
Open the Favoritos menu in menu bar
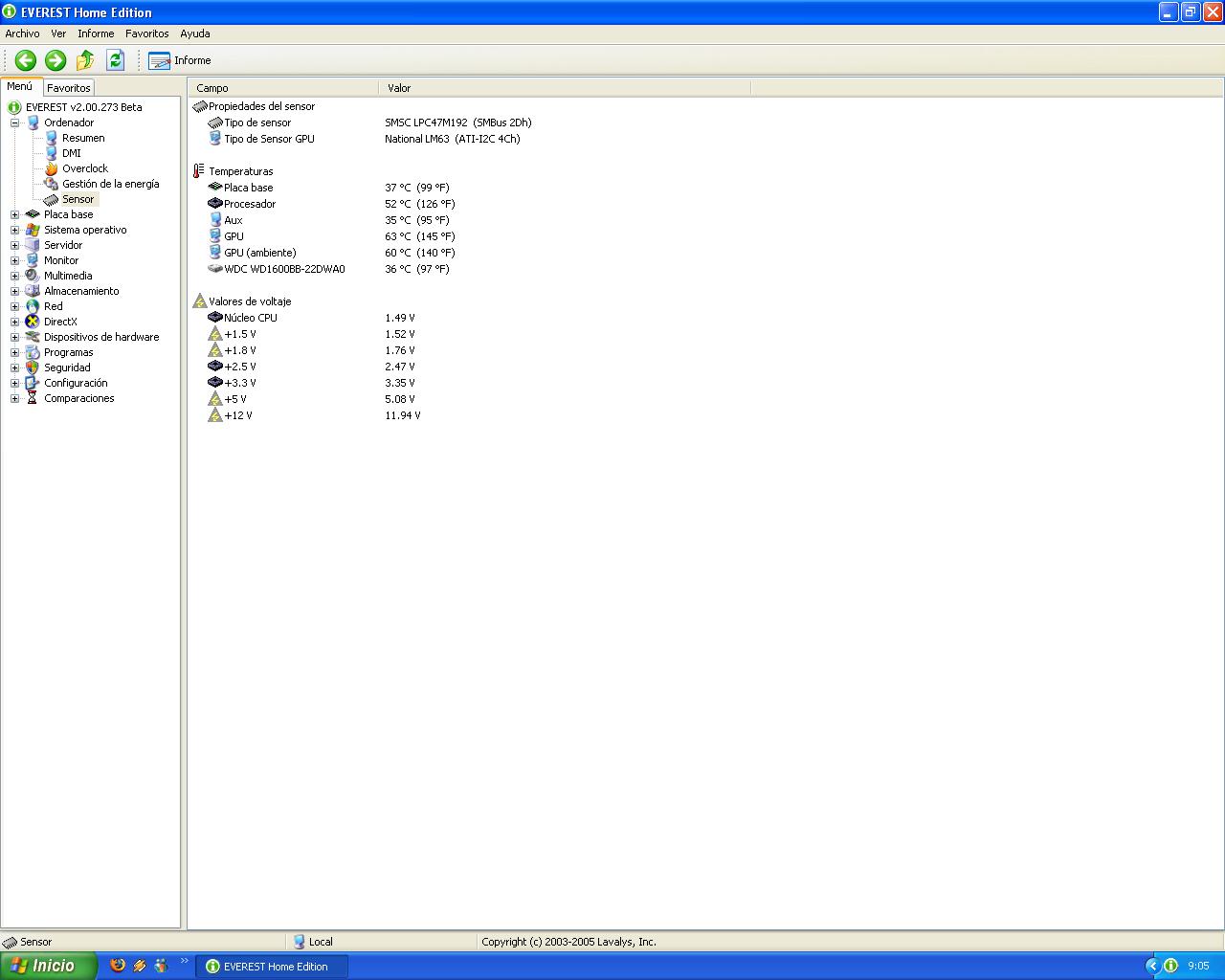click(147, 33)
